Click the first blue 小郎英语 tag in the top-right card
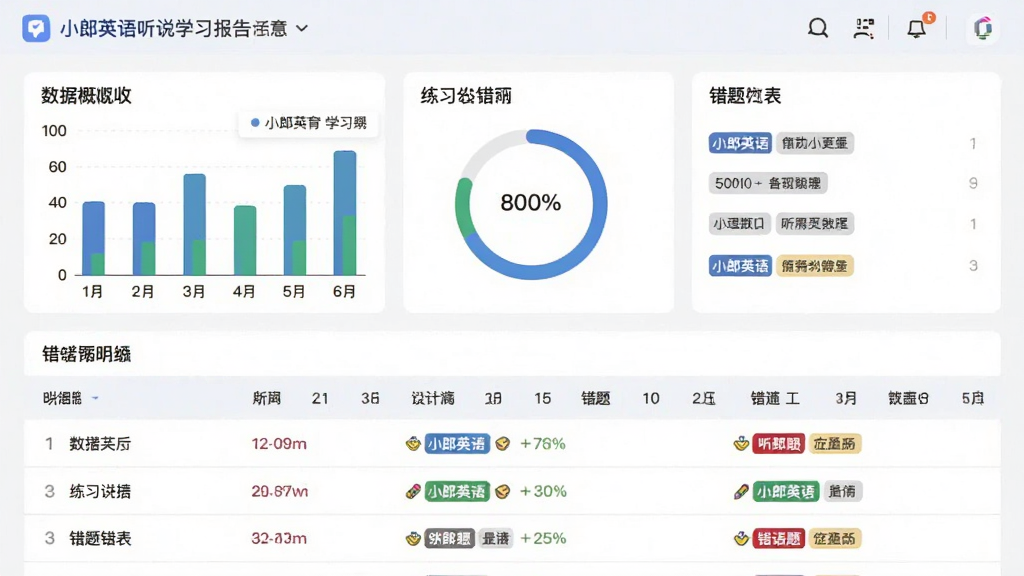This screenshot has height=576, width=1024. pos(740,143)
